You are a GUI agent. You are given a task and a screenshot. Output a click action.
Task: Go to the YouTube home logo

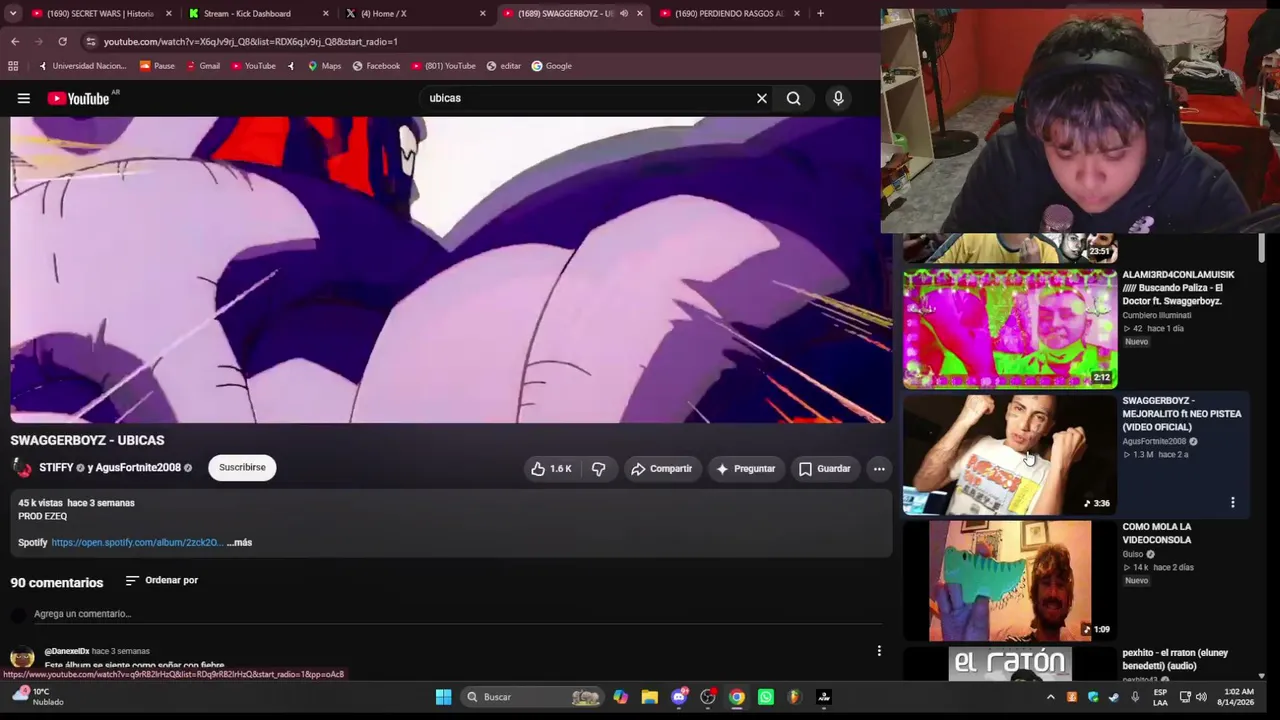[78, 98]
